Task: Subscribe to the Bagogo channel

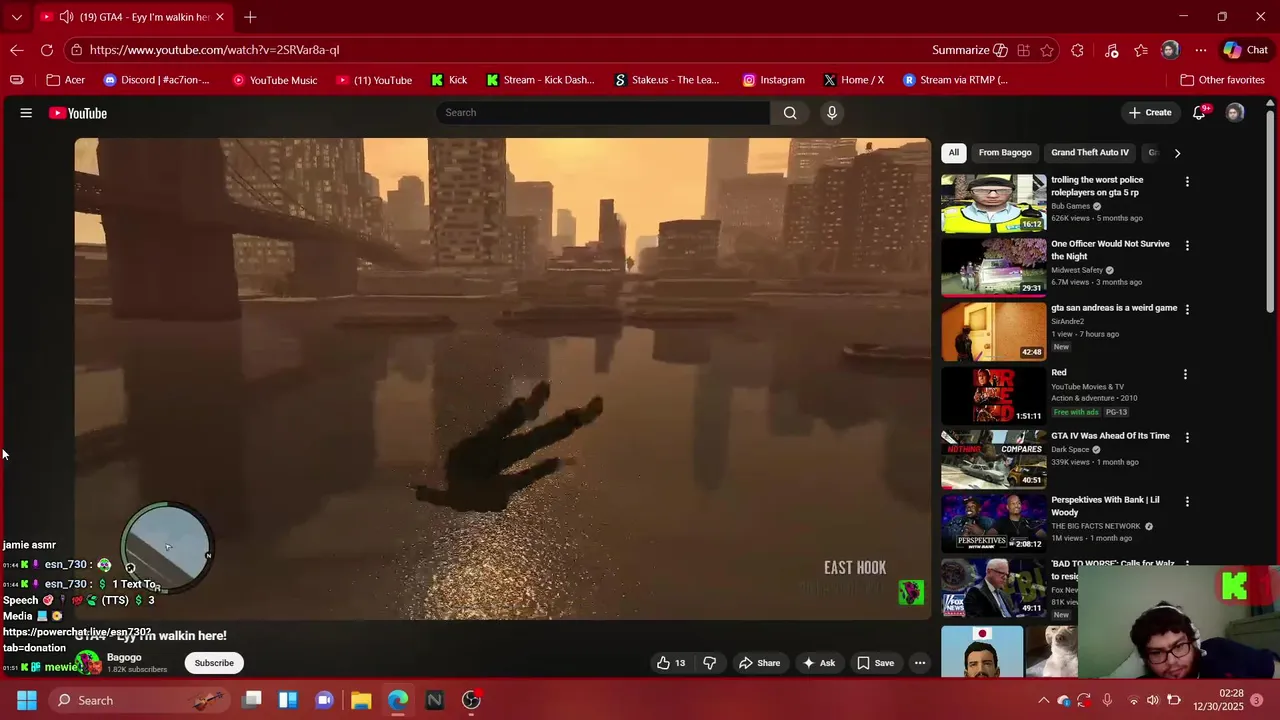Action: 214,663
